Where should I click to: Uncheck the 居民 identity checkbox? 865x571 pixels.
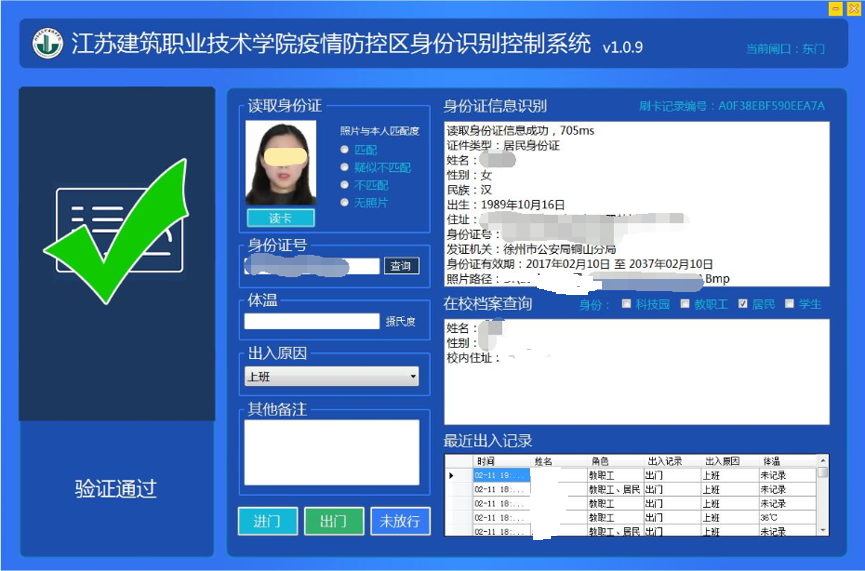coord(742,304)
